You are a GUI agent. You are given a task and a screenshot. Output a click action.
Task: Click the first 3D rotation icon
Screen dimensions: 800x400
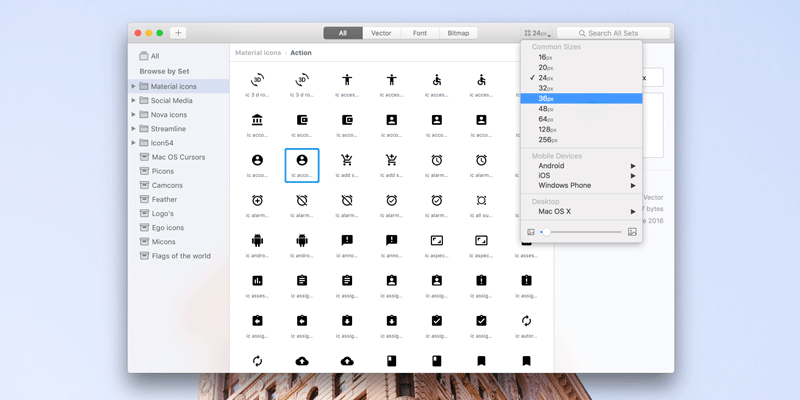pos(257,80)
